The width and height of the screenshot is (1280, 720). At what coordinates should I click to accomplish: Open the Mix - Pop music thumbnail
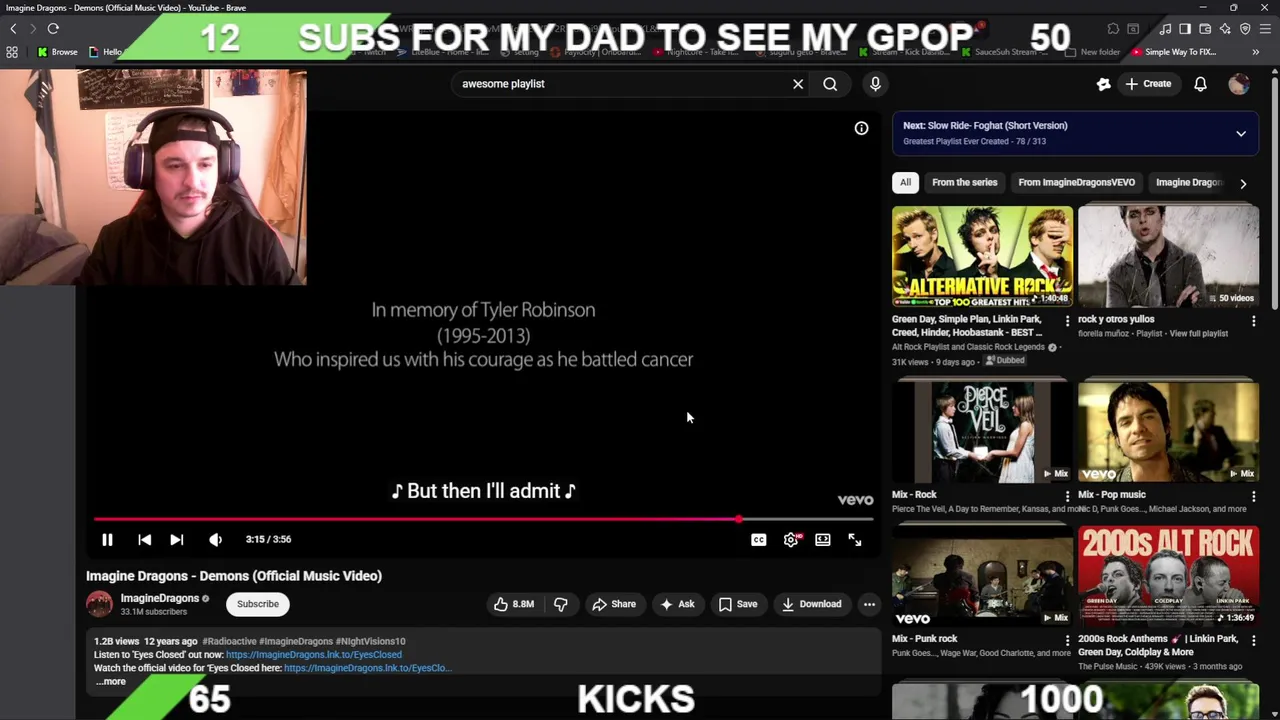tap(1168, 431)
